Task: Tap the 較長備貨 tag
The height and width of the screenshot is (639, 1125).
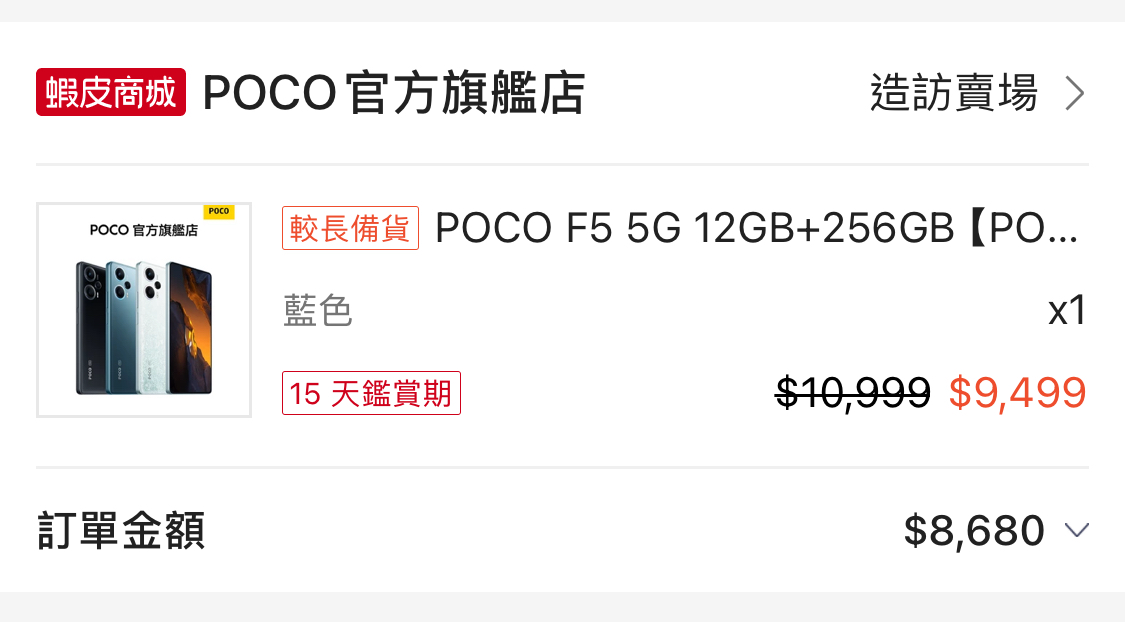Action: (351, 229)
